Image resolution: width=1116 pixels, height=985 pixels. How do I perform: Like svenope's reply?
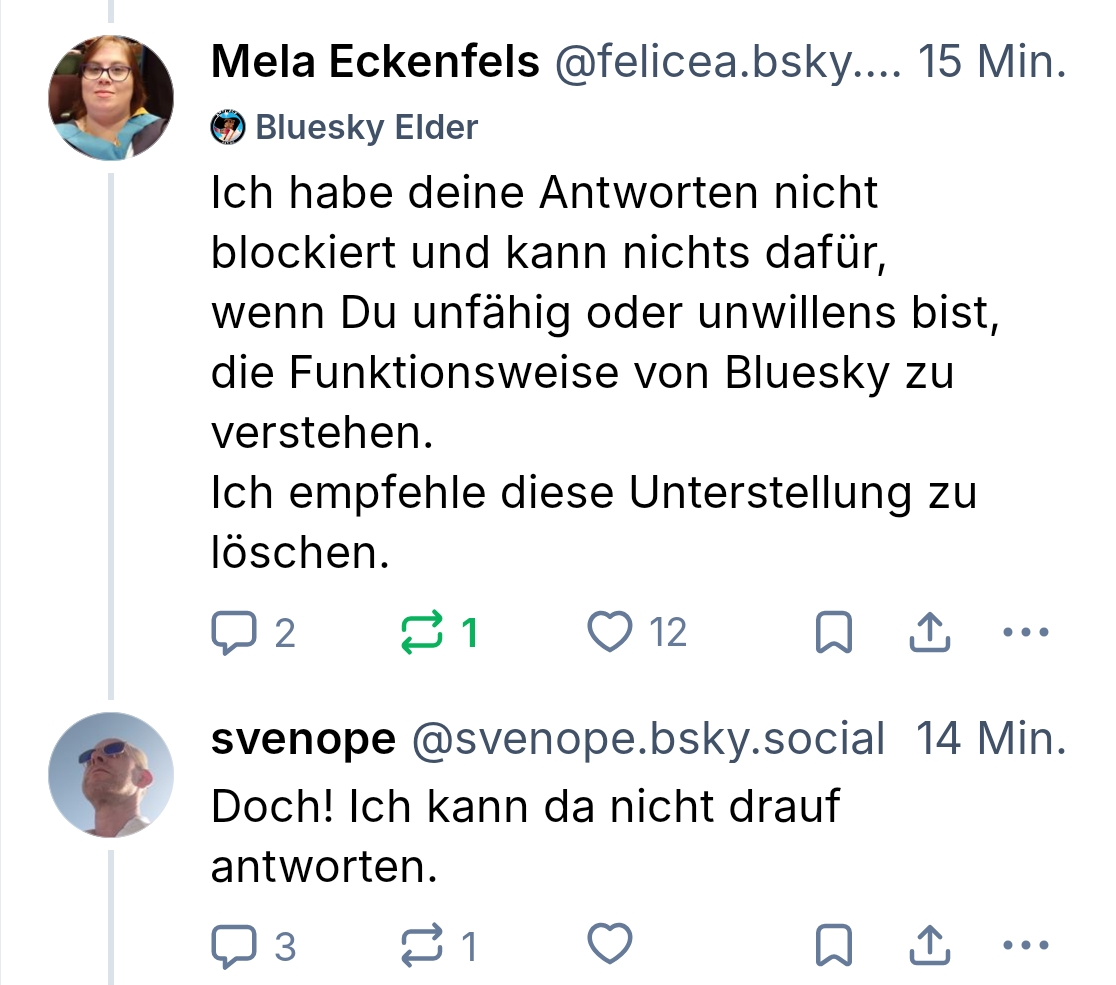[x=609, y=945]
